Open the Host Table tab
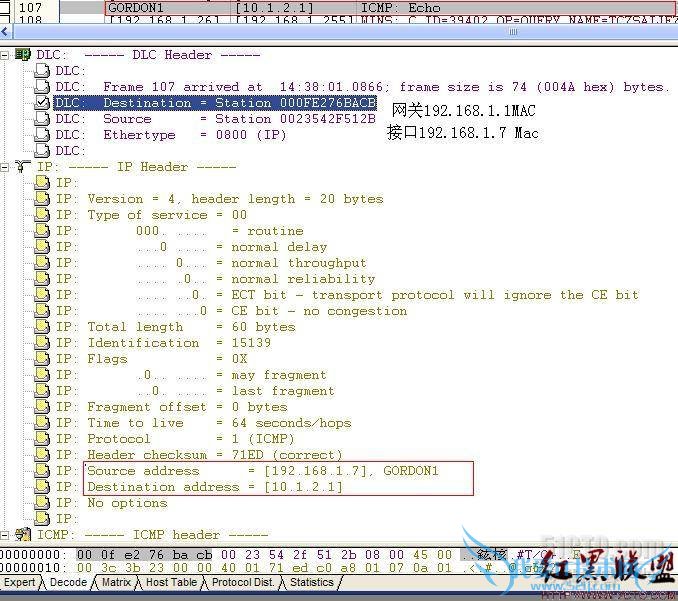The image size is (678, 601). (x=171, y=582)
